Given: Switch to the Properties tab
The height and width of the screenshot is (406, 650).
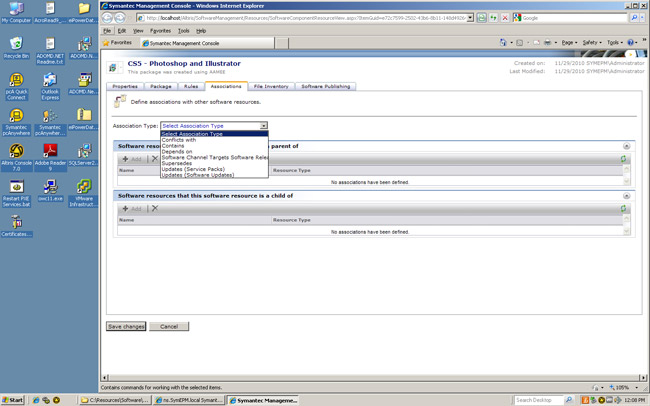Looking at the screenshot, I should click(125, 86).
